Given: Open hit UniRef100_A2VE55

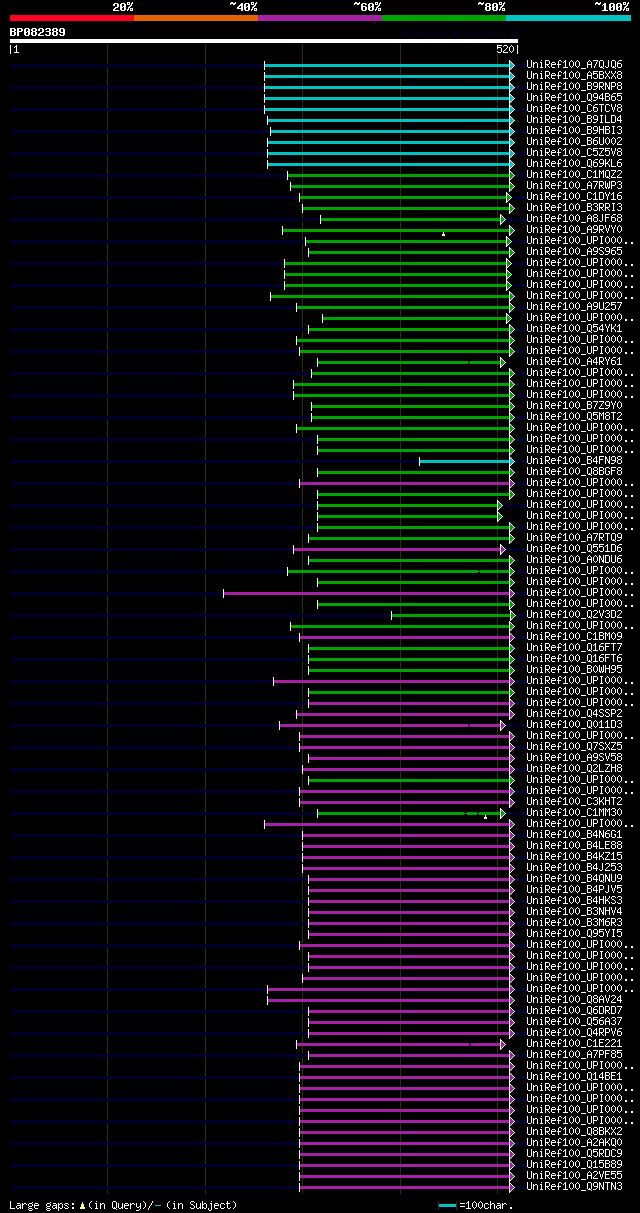Looking at the screenshot, I should click(x=574, y=1175).
